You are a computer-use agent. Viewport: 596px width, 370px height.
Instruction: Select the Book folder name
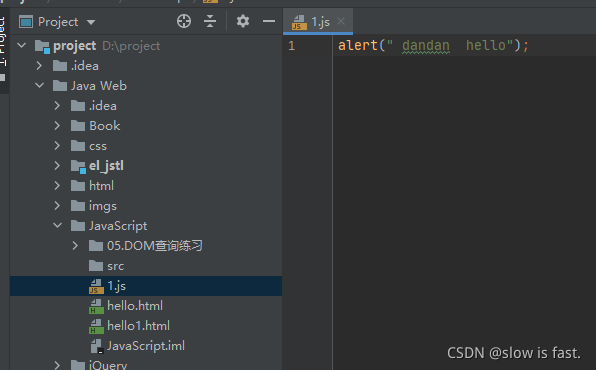click(x=105, y=125)
